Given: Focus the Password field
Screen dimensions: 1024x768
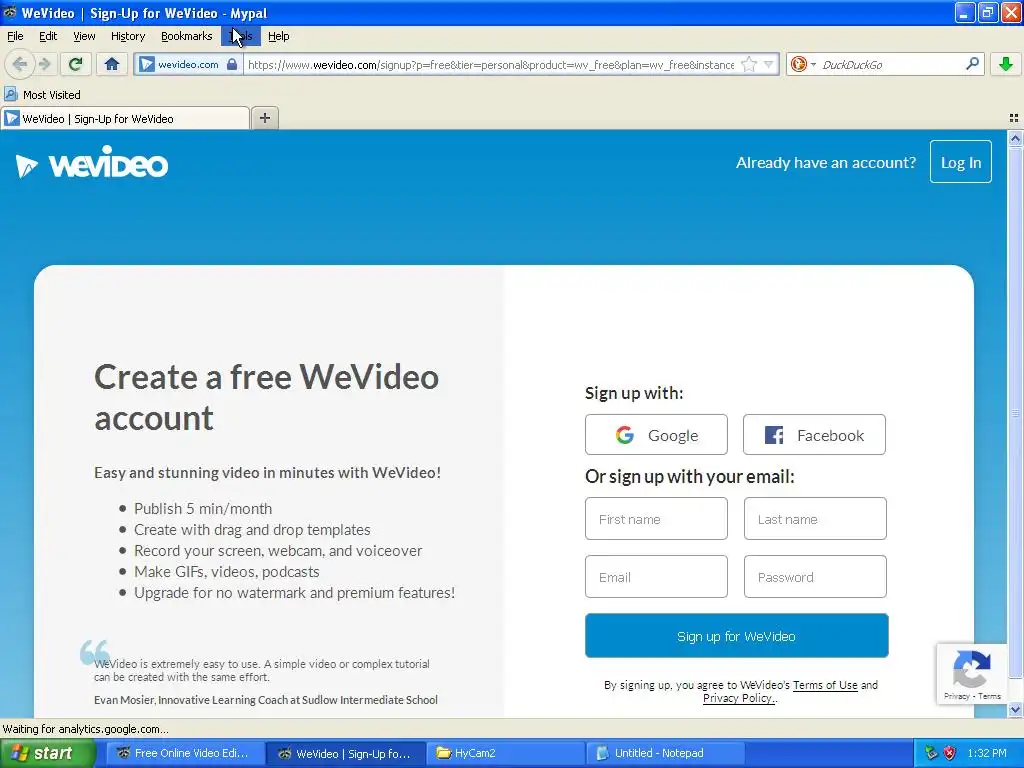Looking at the screenshot, I should point(814,576).
